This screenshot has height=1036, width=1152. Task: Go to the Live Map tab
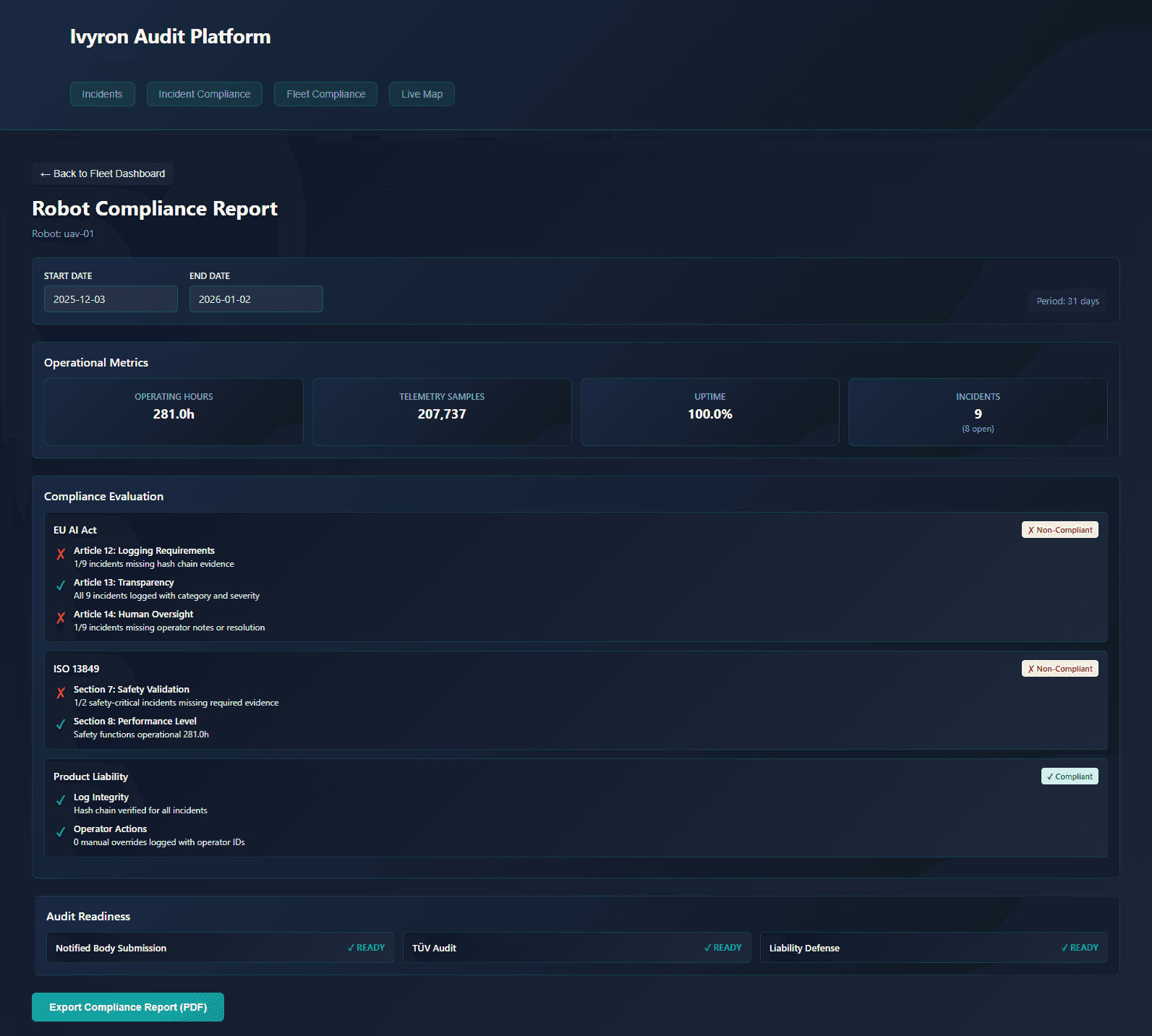pyautogui.click(x=422, y=94)
